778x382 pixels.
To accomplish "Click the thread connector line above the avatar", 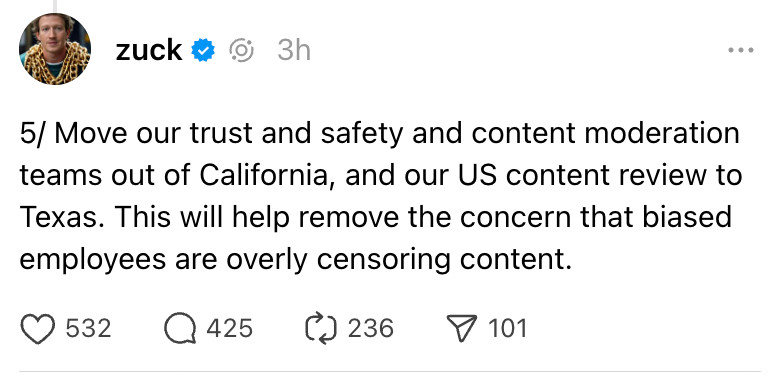I will coord(55,4).
